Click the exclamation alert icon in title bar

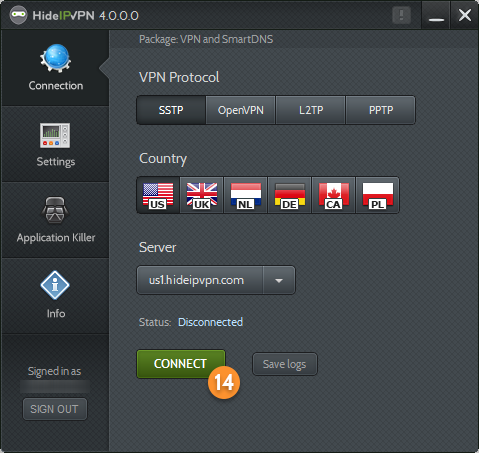(x=401, y=15)
